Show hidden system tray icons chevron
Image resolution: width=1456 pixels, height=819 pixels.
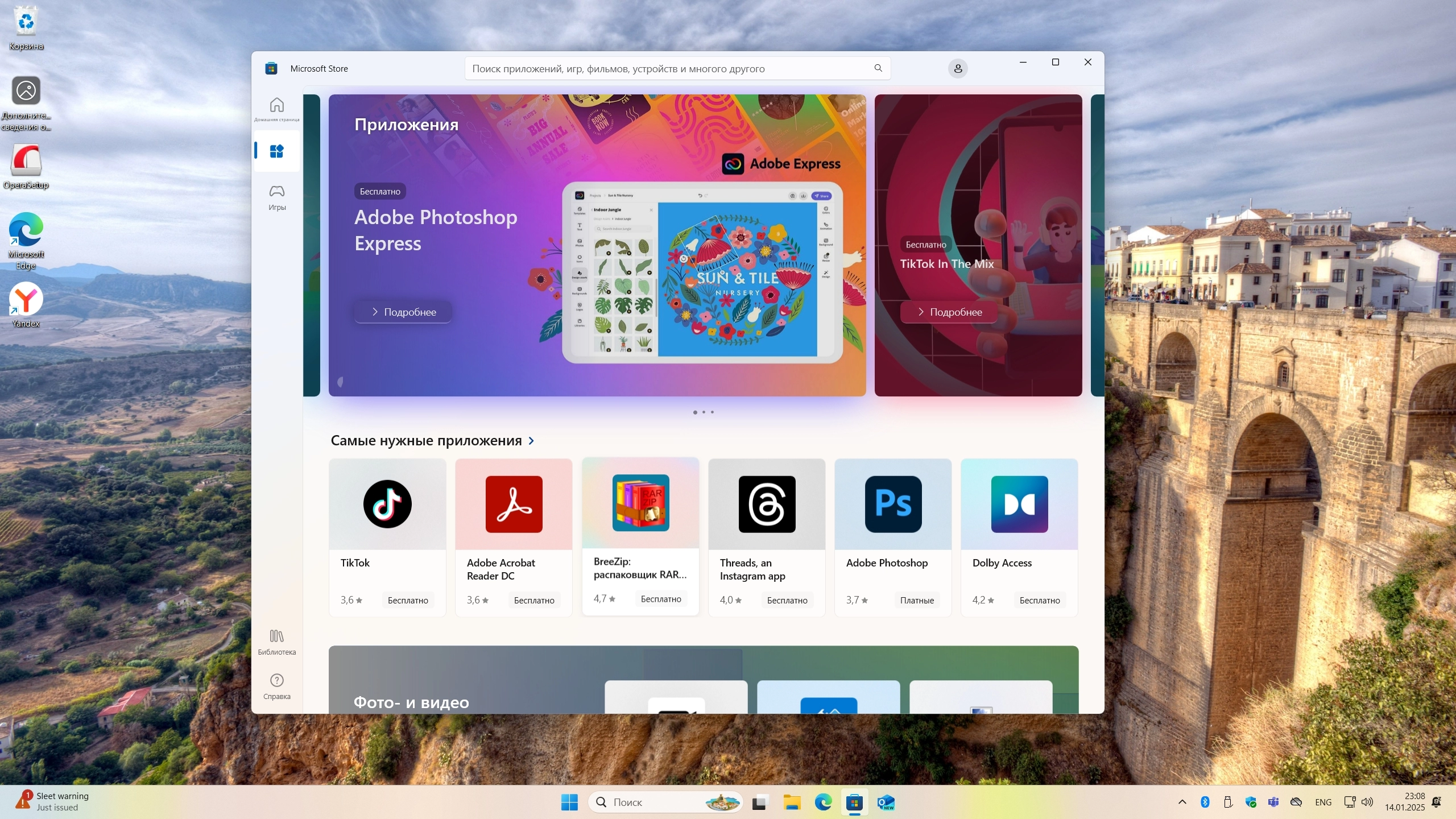tap(1182, 802)
